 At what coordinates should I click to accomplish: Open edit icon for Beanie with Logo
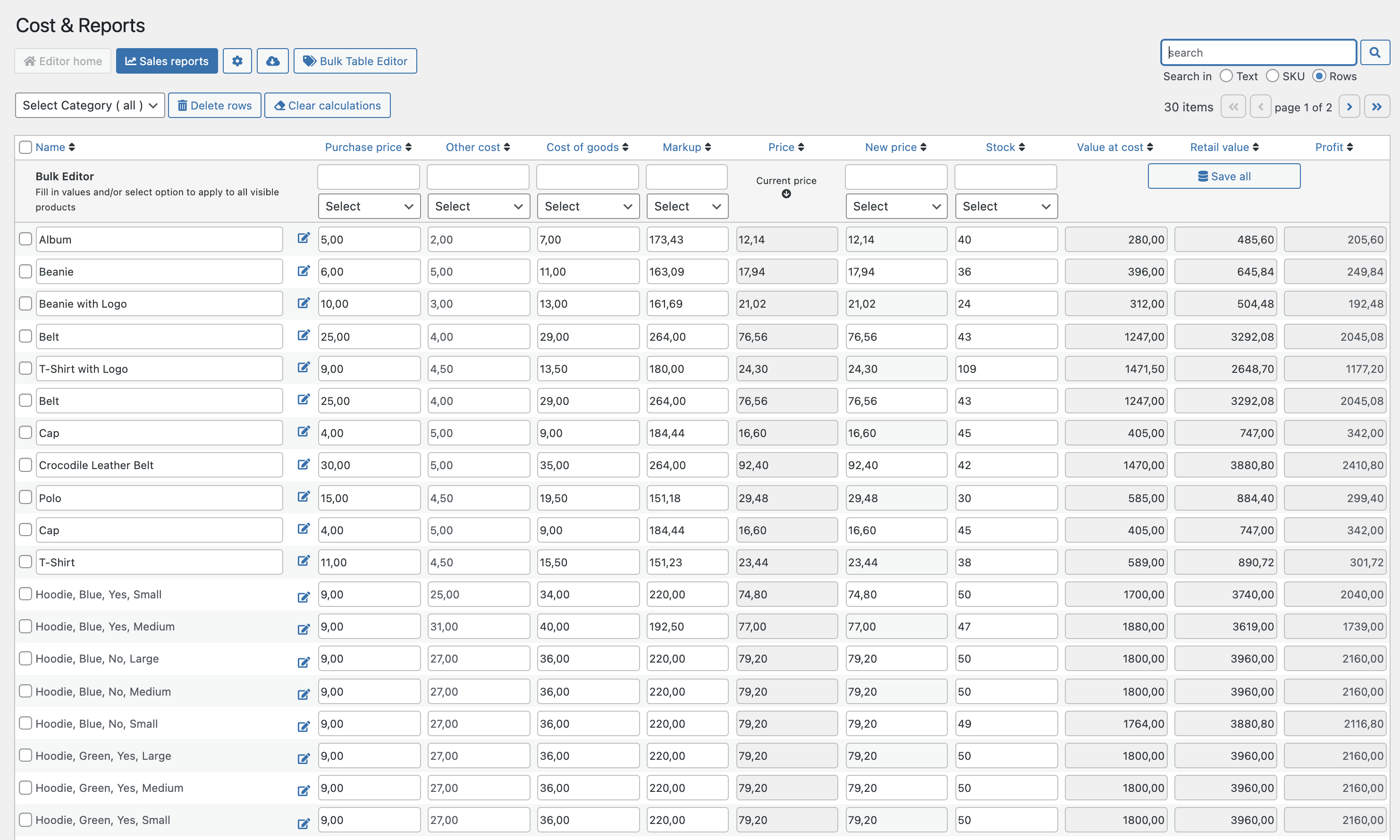pyautogui.click(x=304, y=303)
